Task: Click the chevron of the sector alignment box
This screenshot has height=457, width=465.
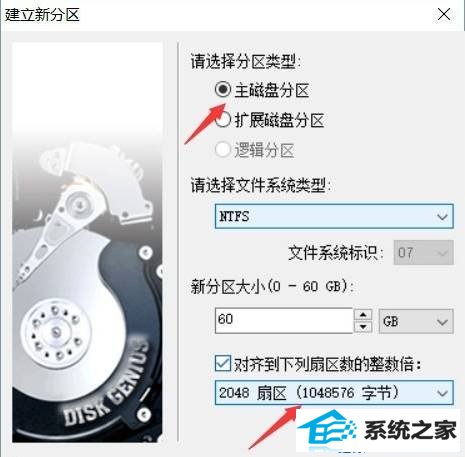Action: pyautogui.click(x=442, y=393)
